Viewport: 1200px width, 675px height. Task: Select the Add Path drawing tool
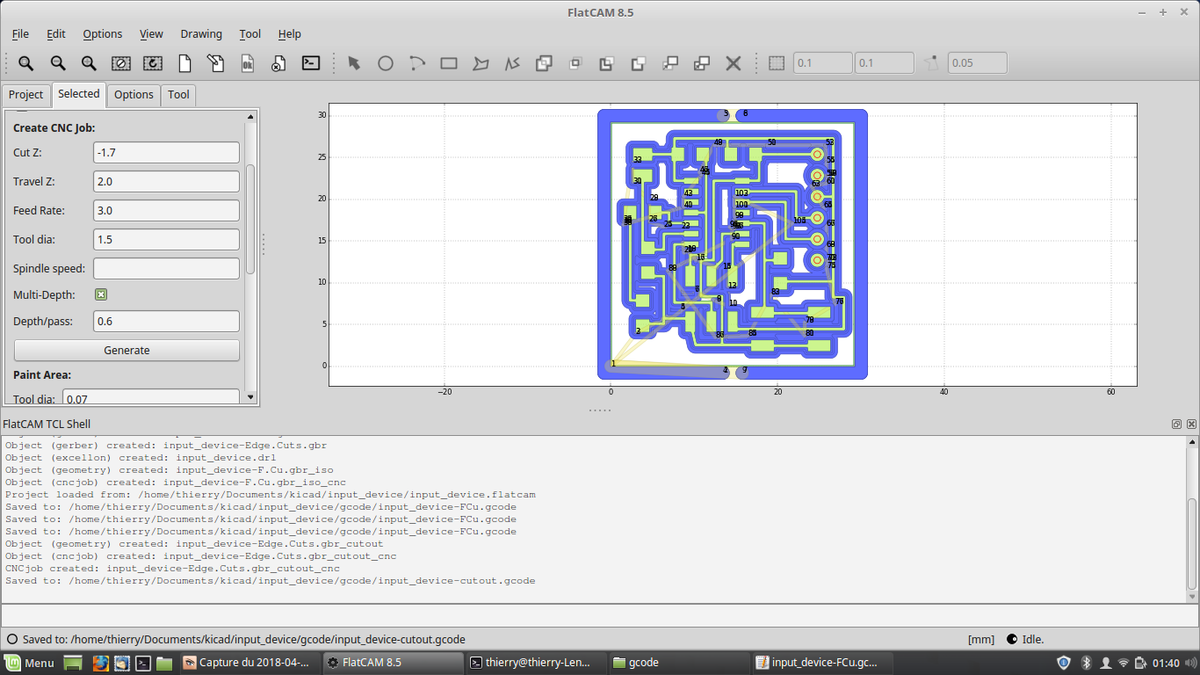[512, 63]
